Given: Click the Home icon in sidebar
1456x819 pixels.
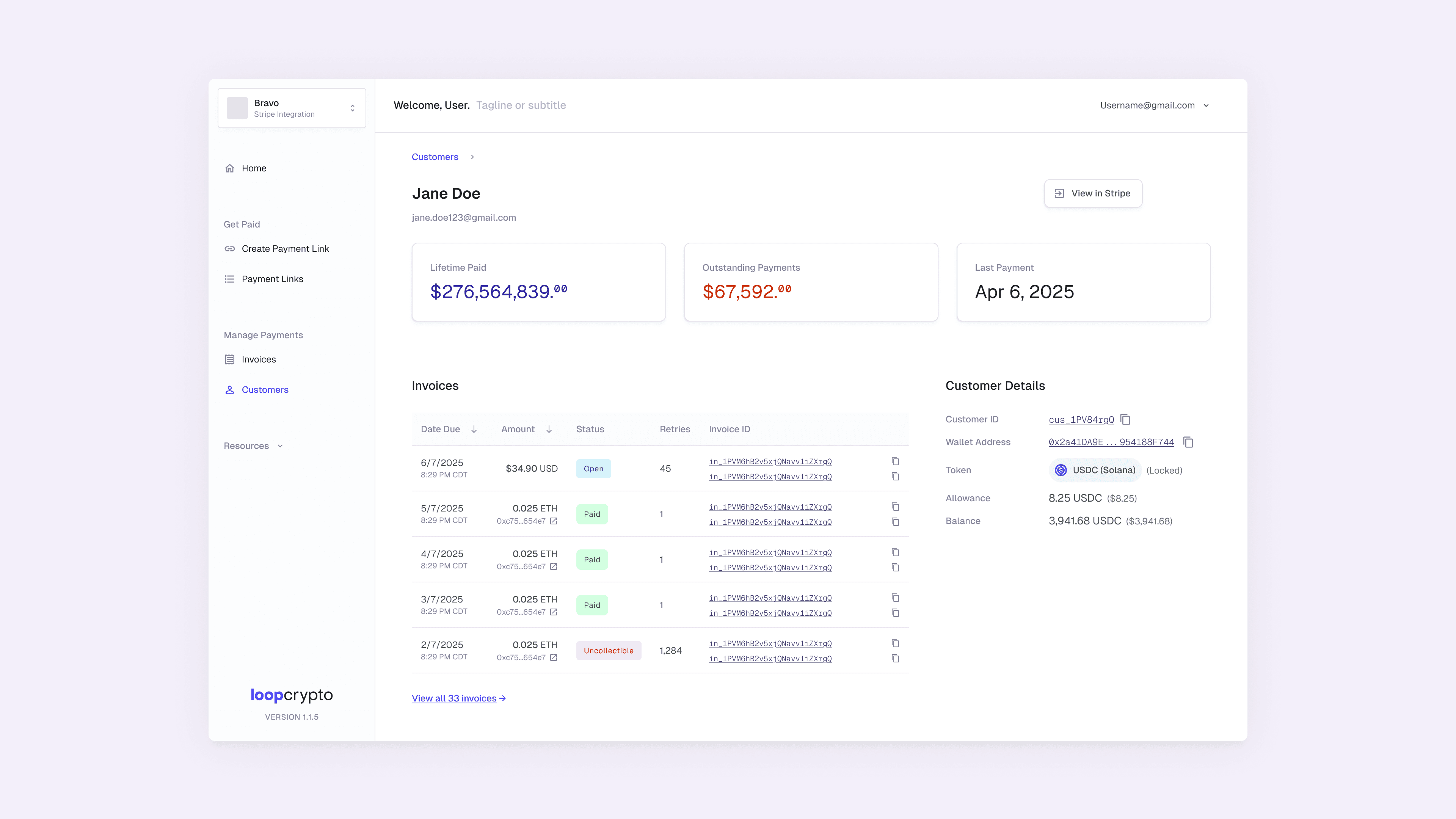Looking at the screenshot, I should (229, 168).
